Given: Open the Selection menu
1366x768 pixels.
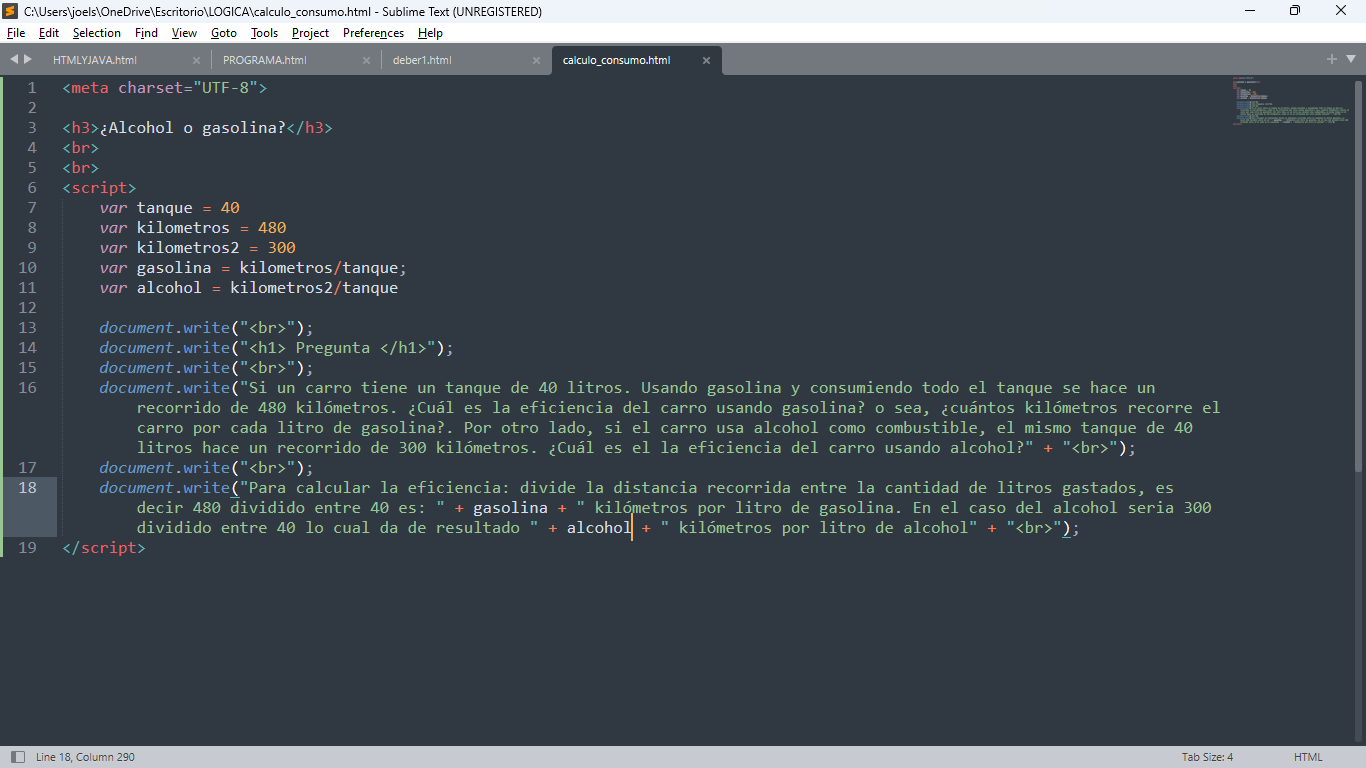Looking at the screenshot, I should [x=96, y=33].
